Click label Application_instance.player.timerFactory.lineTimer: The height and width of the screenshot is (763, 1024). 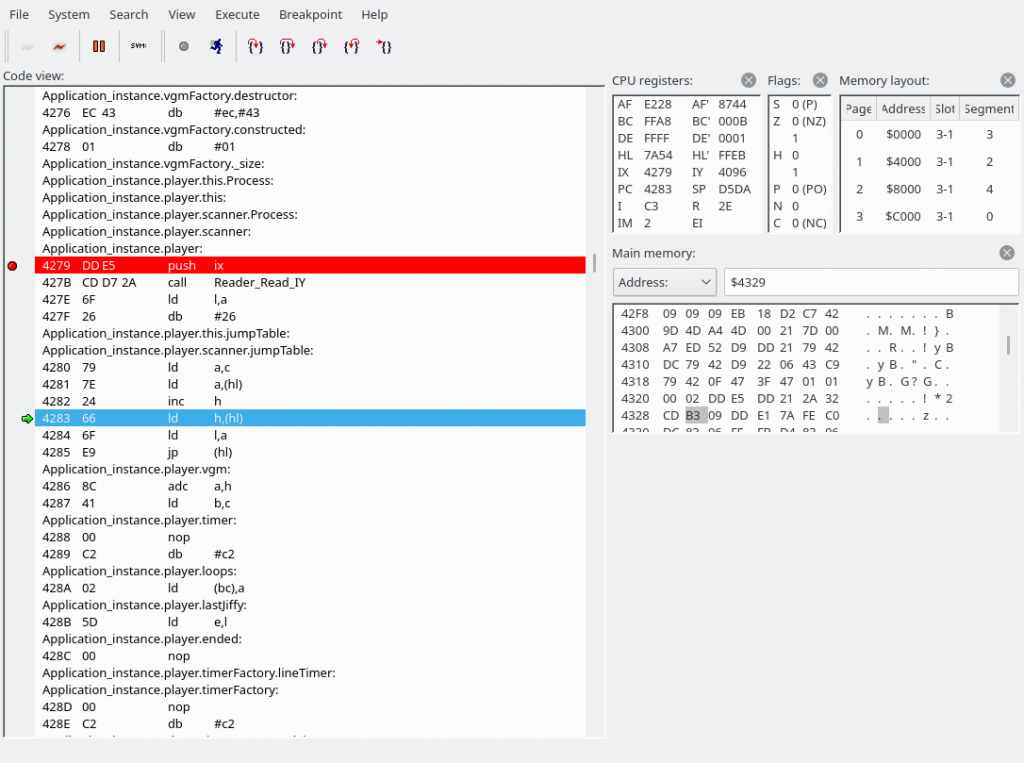[189, 673]
